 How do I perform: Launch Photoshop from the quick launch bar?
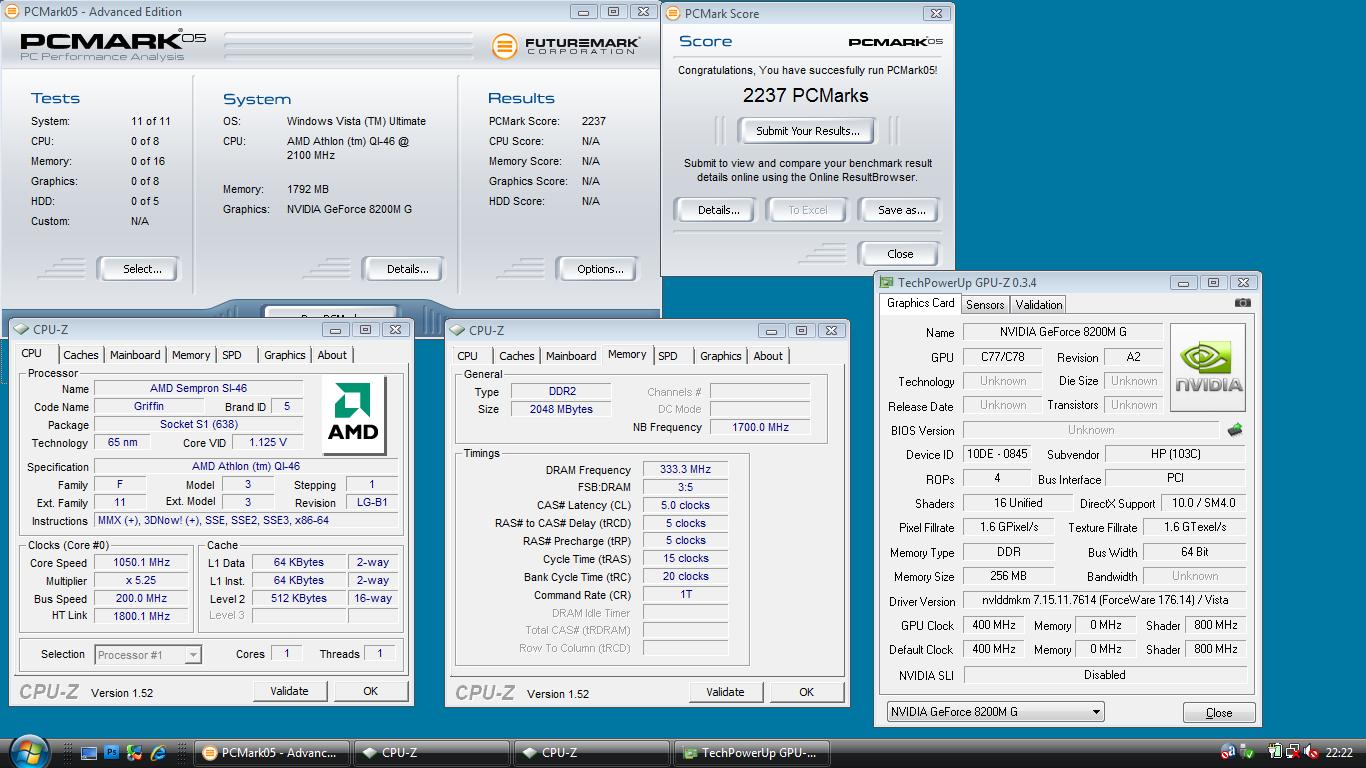pos(112,753)
